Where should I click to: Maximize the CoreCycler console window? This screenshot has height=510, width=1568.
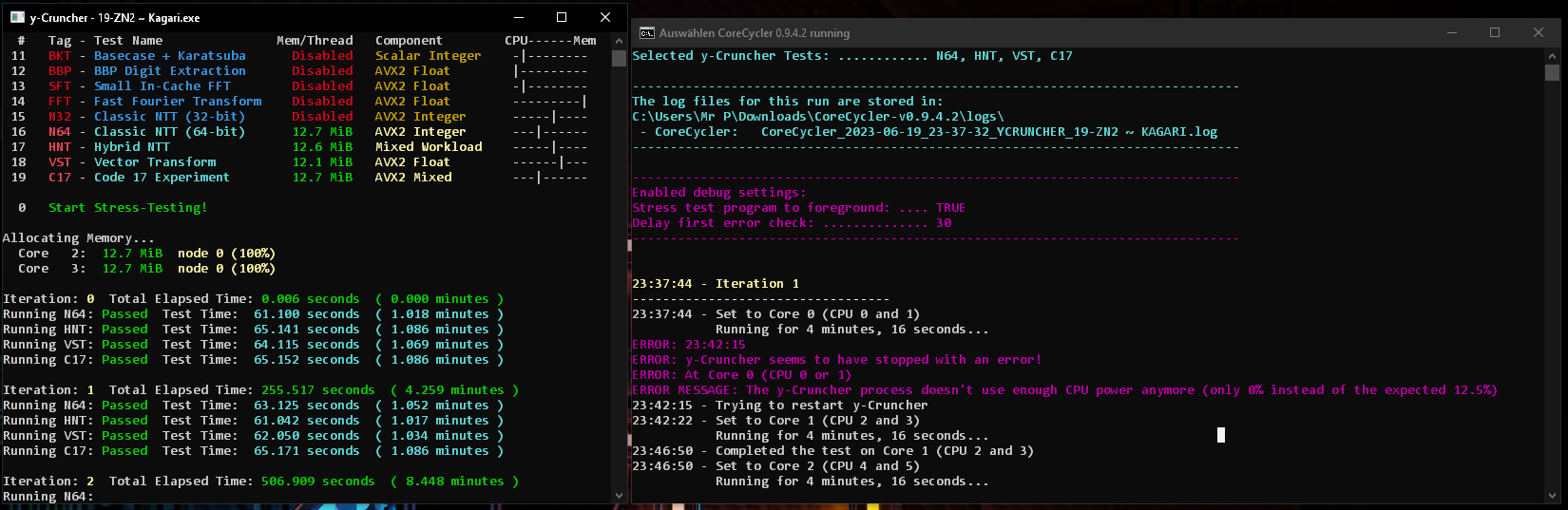pyautogui.click(x=1495, y=32)
